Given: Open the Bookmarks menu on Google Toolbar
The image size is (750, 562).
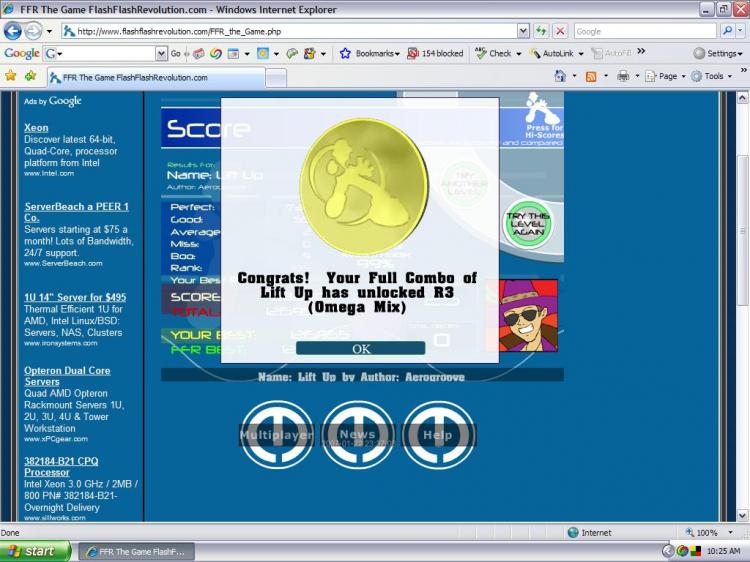Looking at the screenshot, I should (x=377, y=54).
